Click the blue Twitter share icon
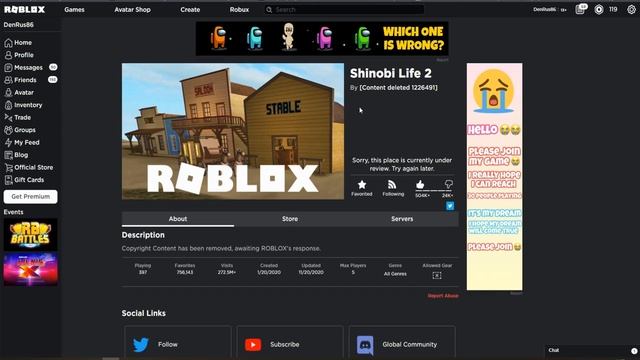Viewport: 640px width, 360px height. point(450,206)
